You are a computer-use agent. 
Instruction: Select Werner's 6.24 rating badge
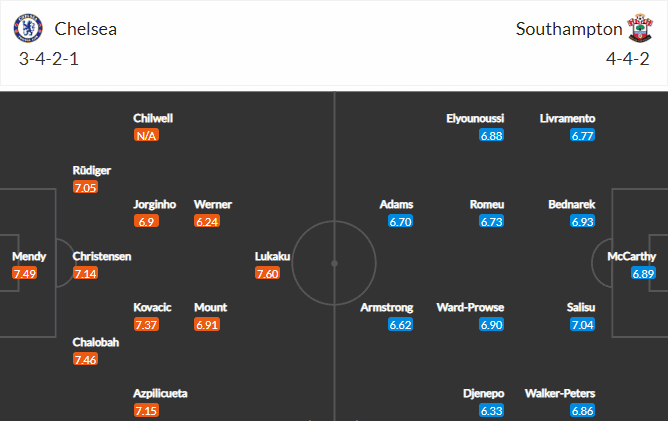(x=207, y=222)
